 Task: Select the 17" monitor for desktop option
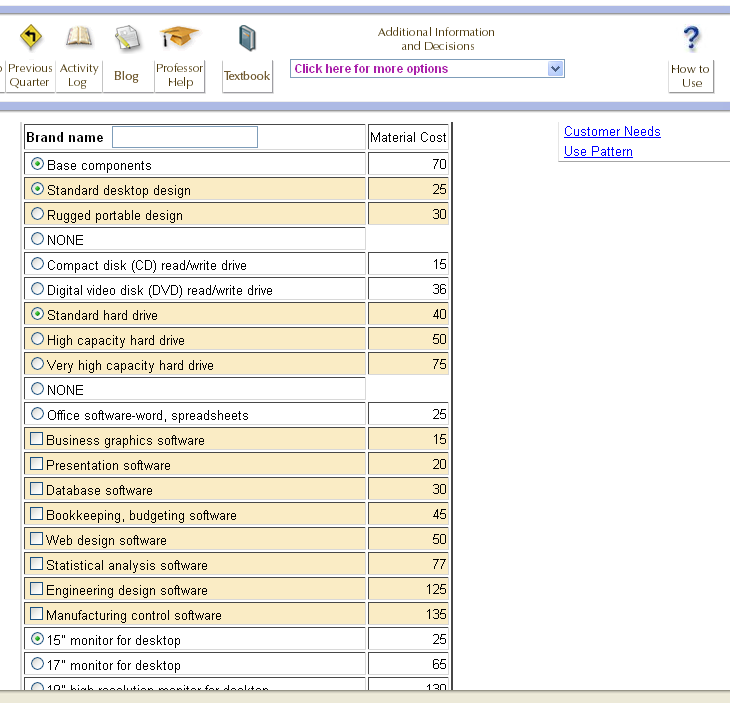tap(37, 664)
